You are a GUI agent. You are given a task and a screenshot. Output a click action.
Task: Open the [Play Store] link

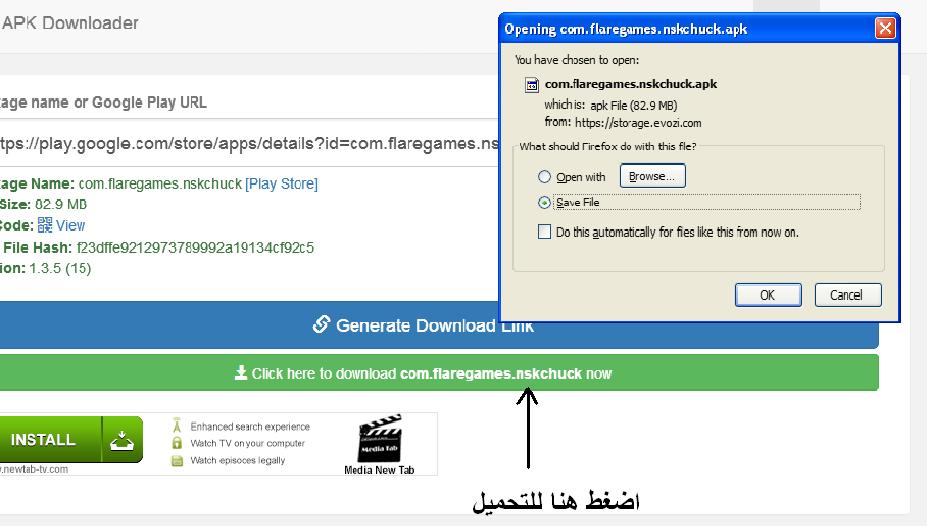click(x=281, y=184)
